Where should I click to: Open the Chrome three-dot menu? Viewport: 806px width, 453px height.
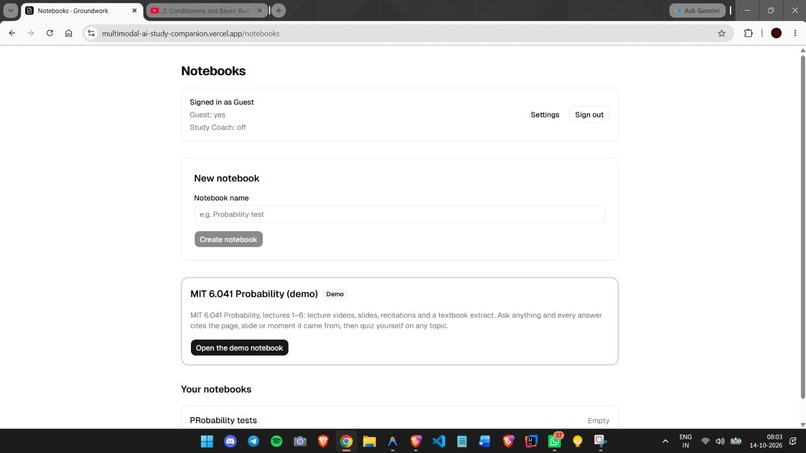tap(795, 33)
